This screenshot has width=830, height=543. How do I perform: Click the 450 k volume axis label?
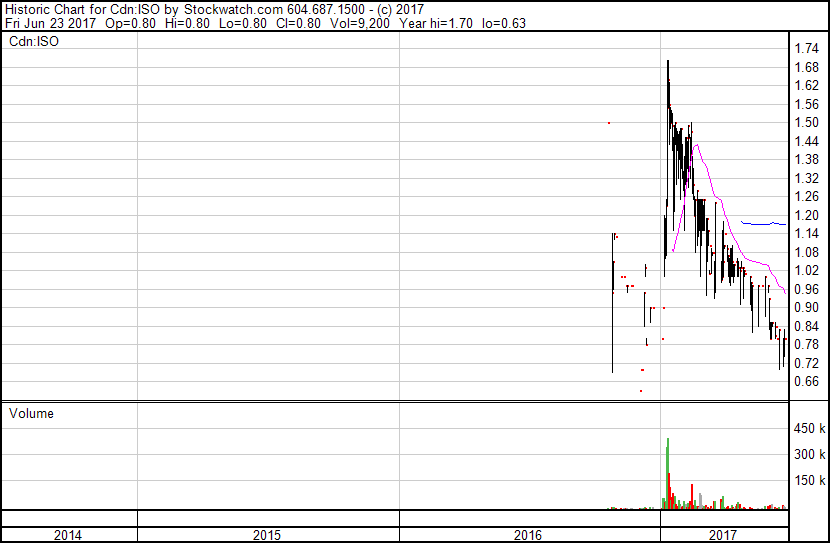808,429
